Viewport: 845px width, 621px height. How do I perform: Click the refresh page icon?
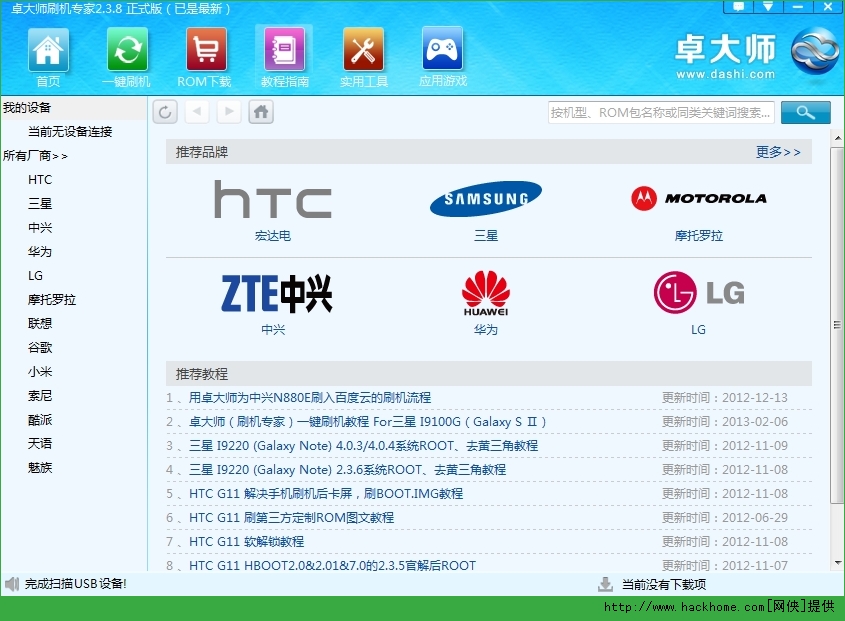coord(165,112)
